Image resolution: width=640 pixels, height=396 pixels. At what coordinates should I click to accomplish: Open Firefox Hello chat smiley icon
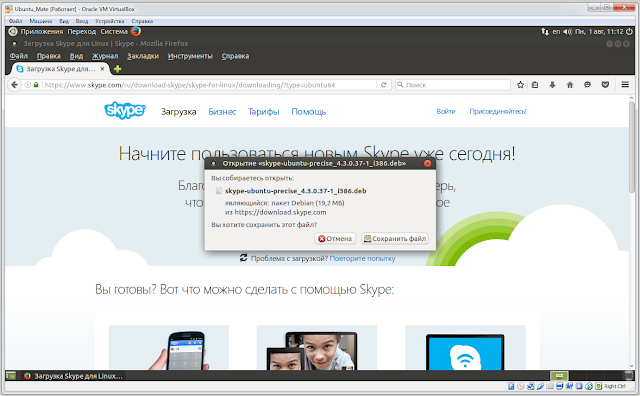[x=587, y=85]
